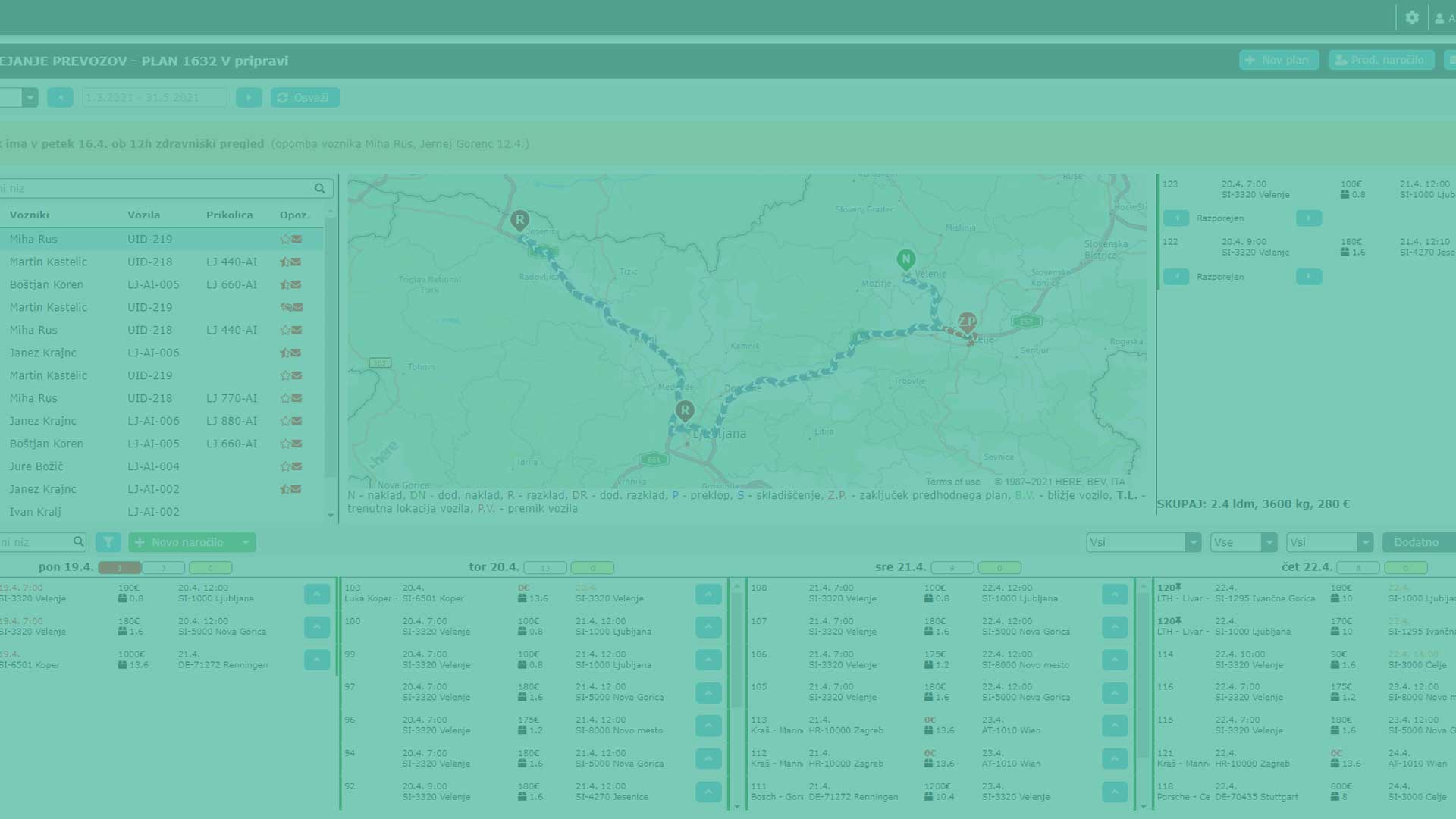Image resolution: width=1456 pixels, height=819 pixels.
Task: Click the Nov plan button
Action: [1279, 60]
